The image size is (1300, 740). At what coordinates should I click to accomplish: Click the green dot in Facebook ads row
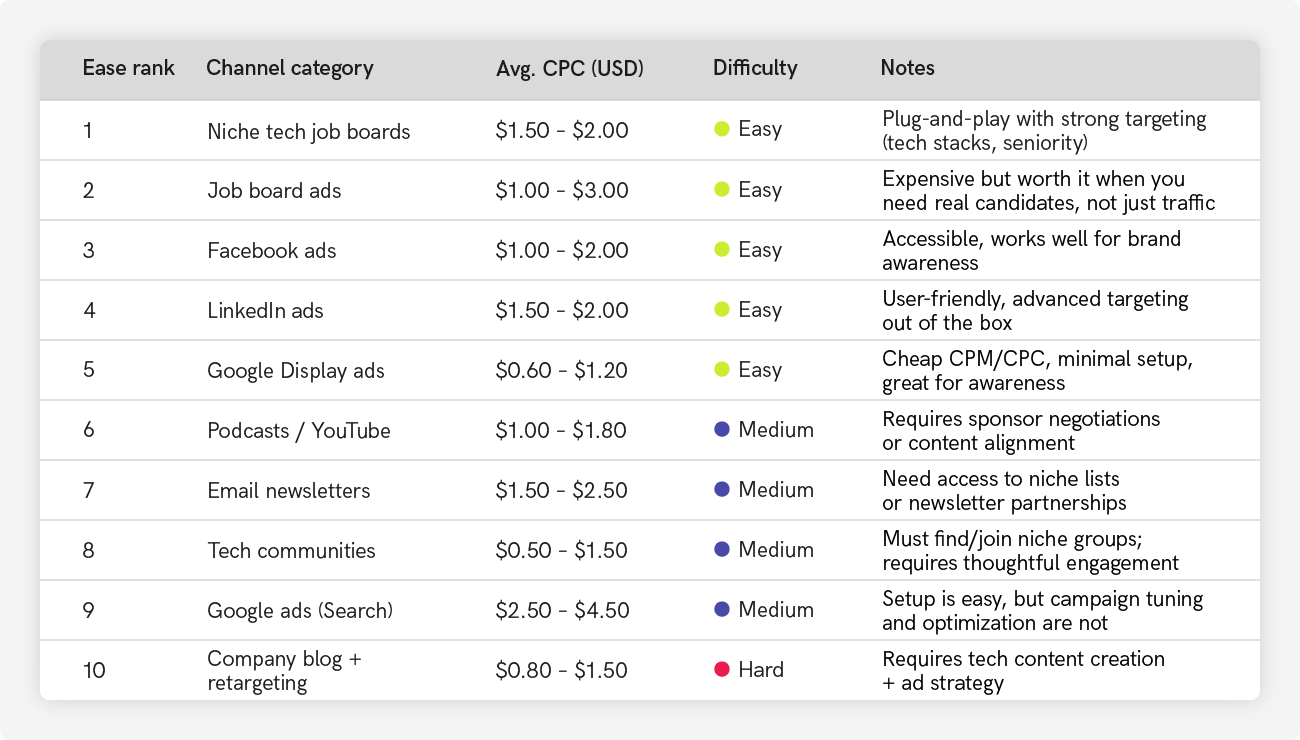[x=721, y=249]
